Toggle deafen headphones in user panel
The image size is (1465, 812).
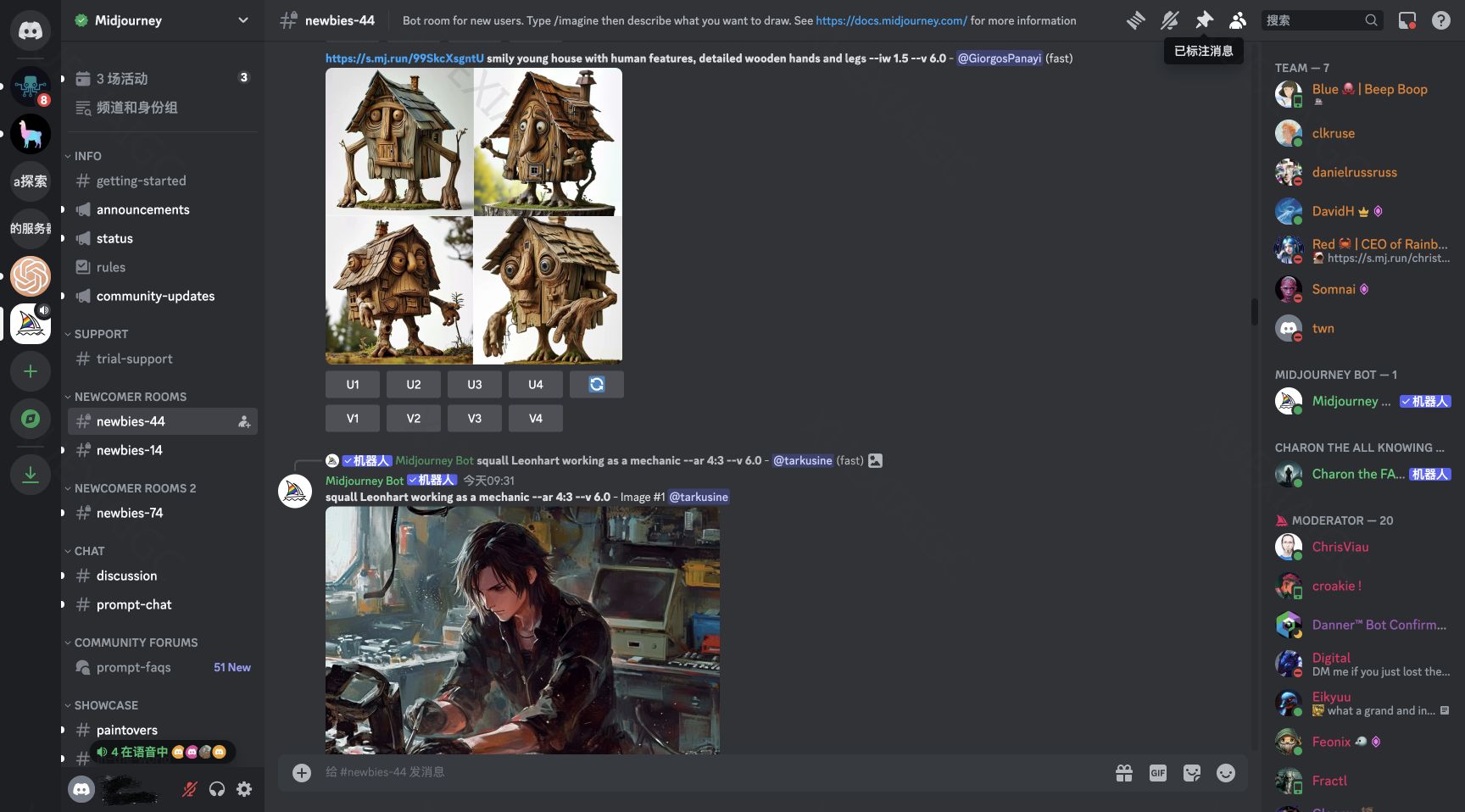coord(217,789)
